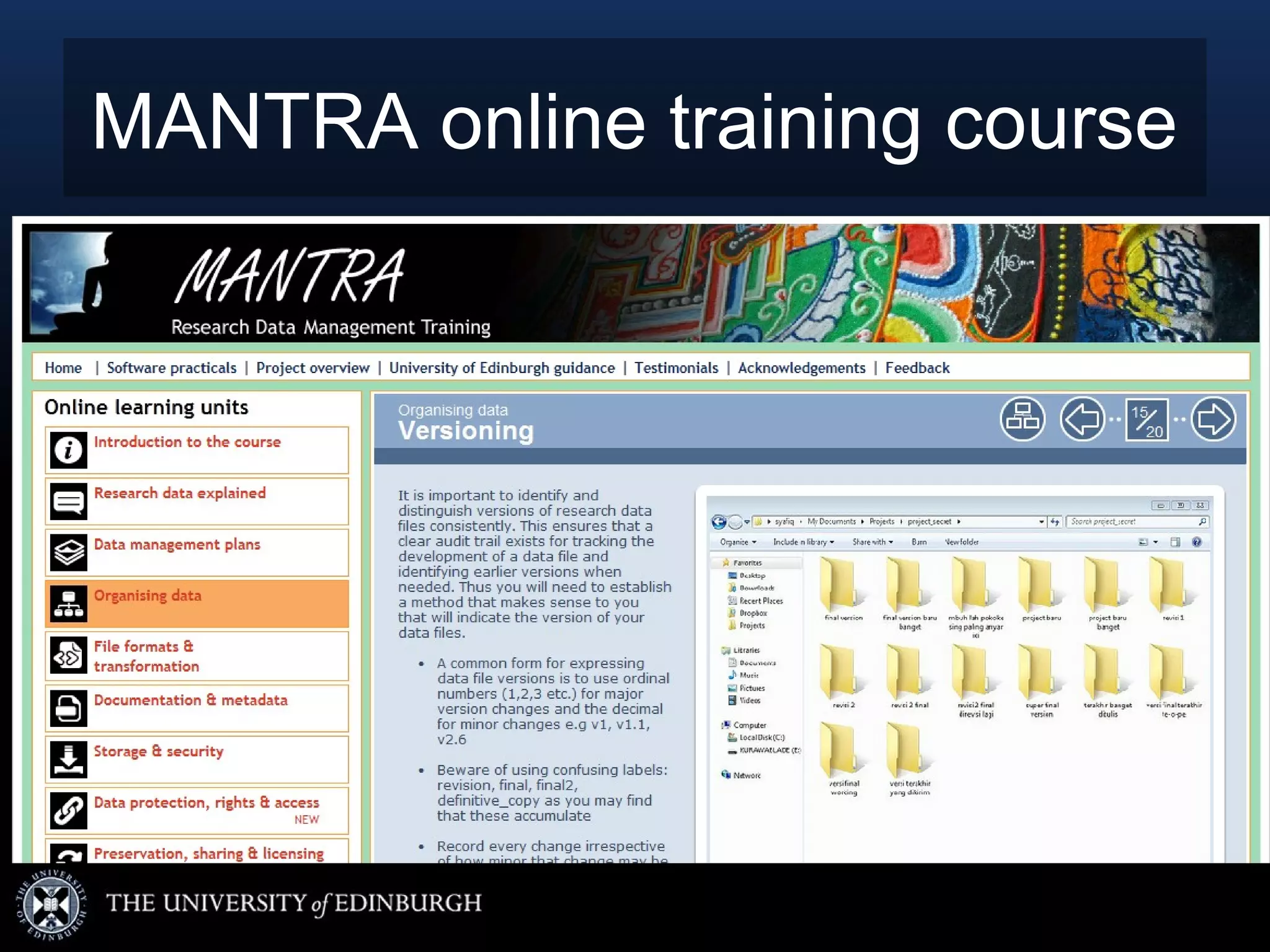Click the help icon in Explorer toolbar
The height and width of the screenshot is (952, 1270).
1197,542
